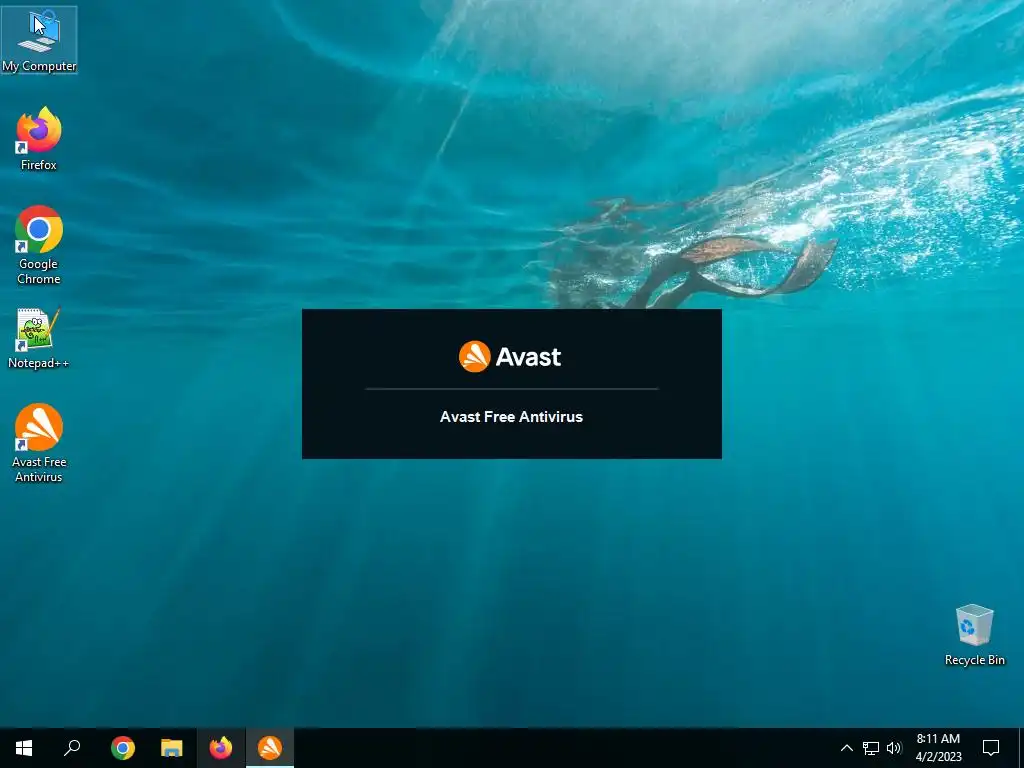Open File Explorer from the taskbar
Screen dimensions: 1024x768
[x=172, y=748]
